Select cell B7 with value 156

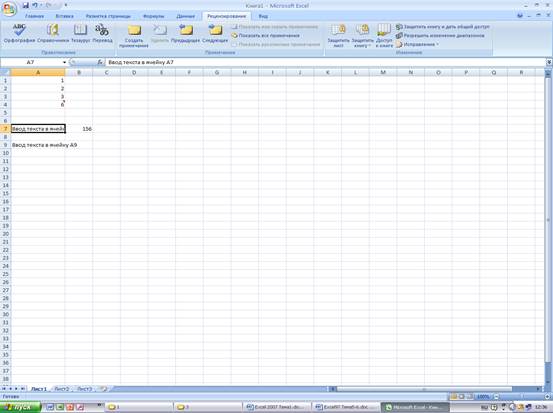pyautogui.click(x=79, y=129)
